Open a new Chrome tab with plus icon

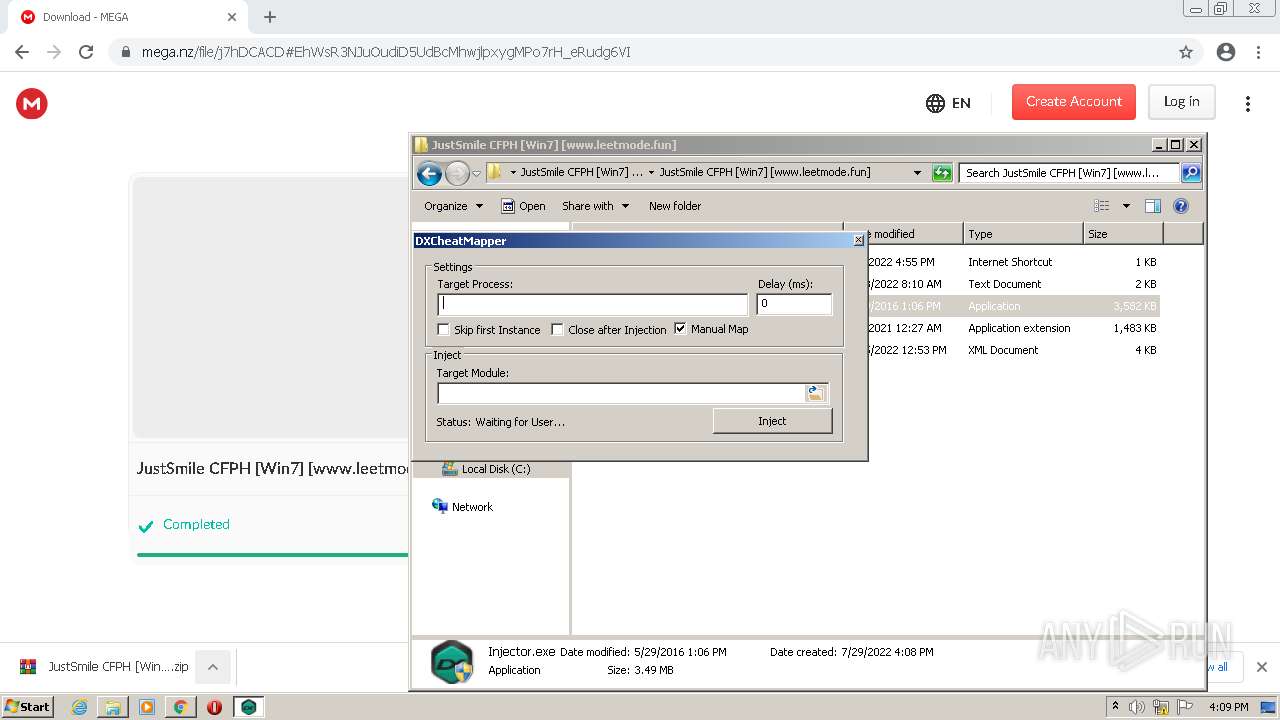click(270, 17)
